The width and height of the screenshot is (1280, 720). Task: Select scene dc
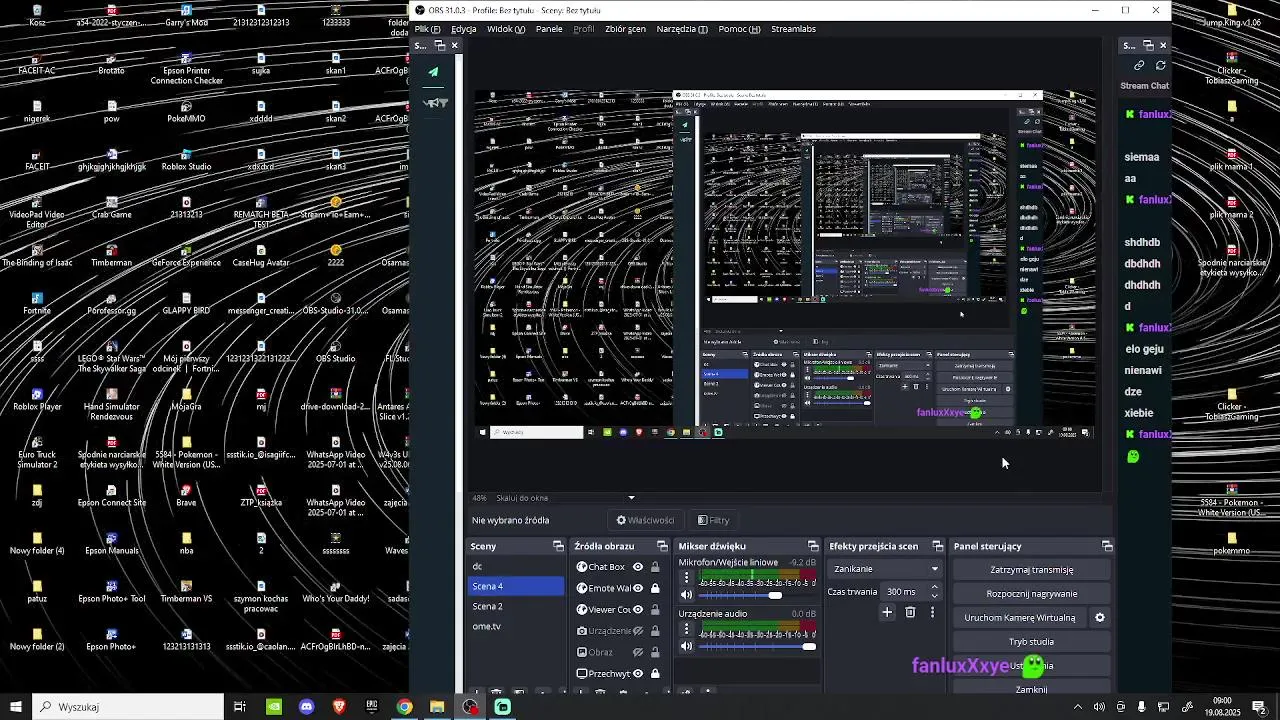tap(516, 566)
